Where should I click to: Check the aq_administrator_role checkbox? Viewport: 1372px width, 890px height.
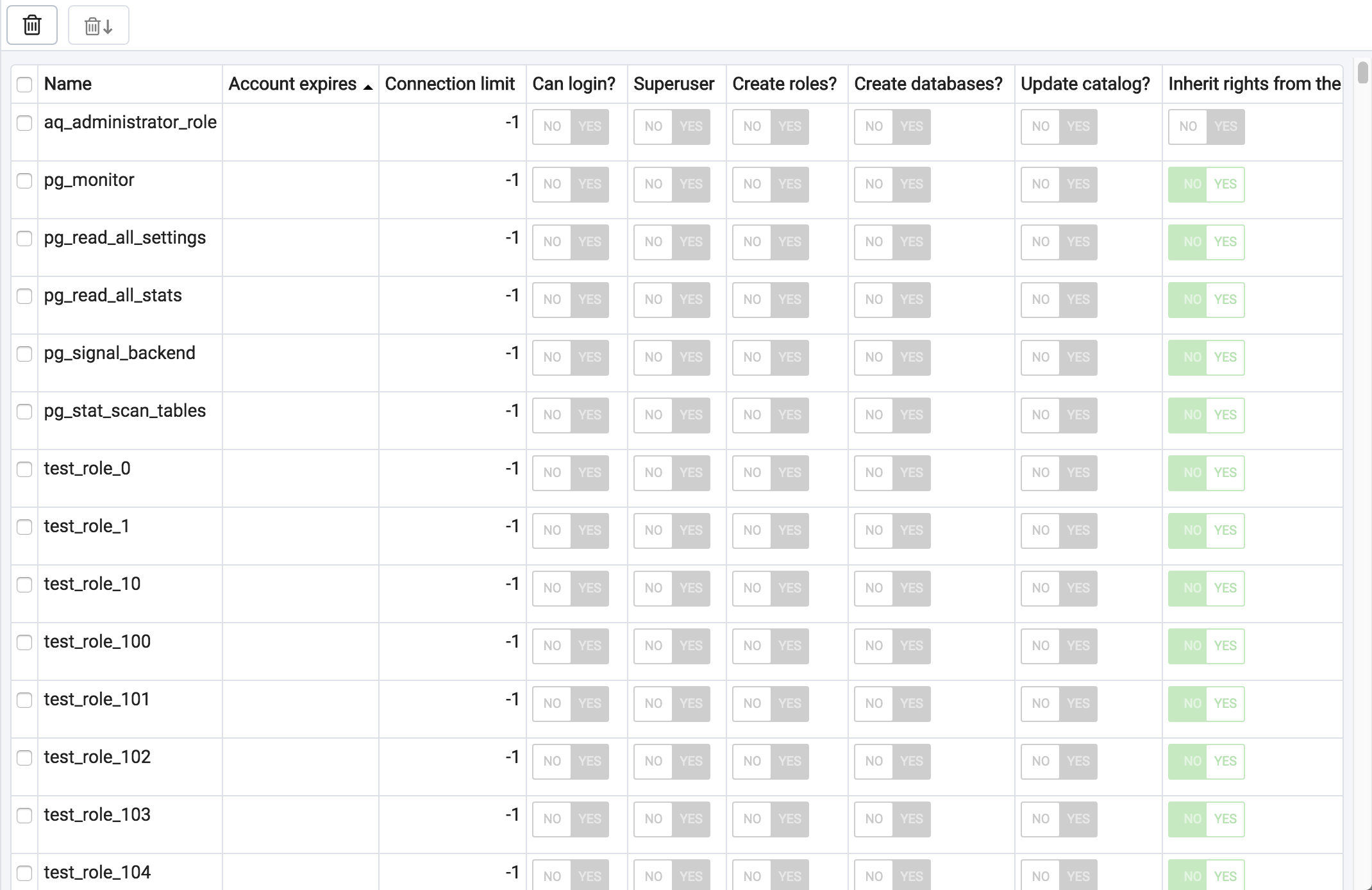point(24,123)
